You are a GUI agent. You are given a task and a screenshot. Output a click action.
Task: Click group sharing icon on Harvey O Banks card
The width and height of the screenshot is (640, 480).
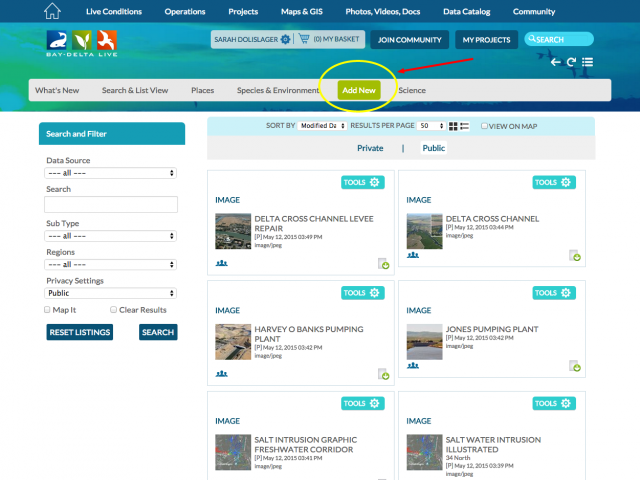pos(221,374)
